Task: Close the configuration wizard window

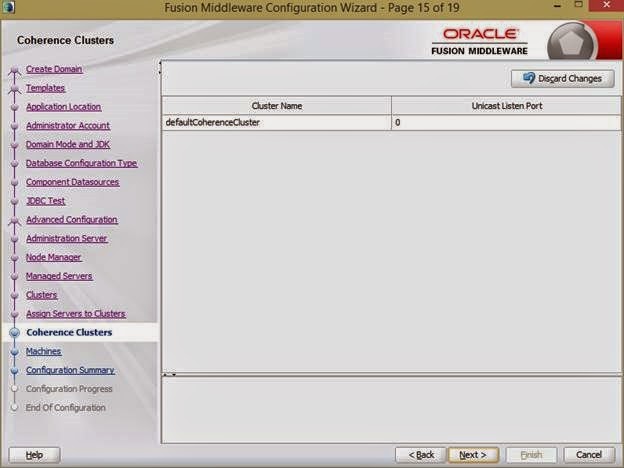Action: coord(606,5)
